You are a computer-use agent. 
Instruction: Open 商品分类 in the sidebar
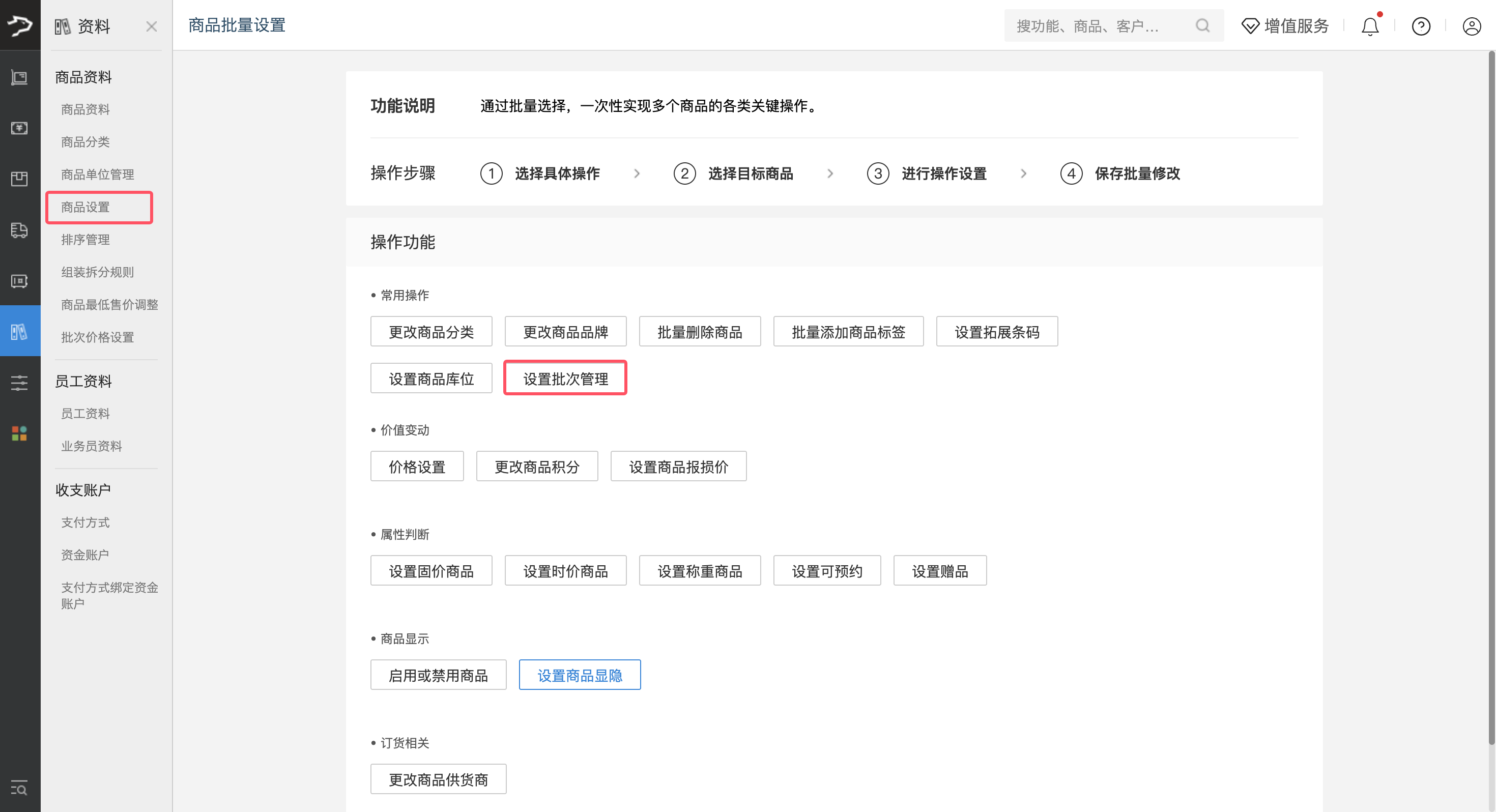[x=85, y=142]
